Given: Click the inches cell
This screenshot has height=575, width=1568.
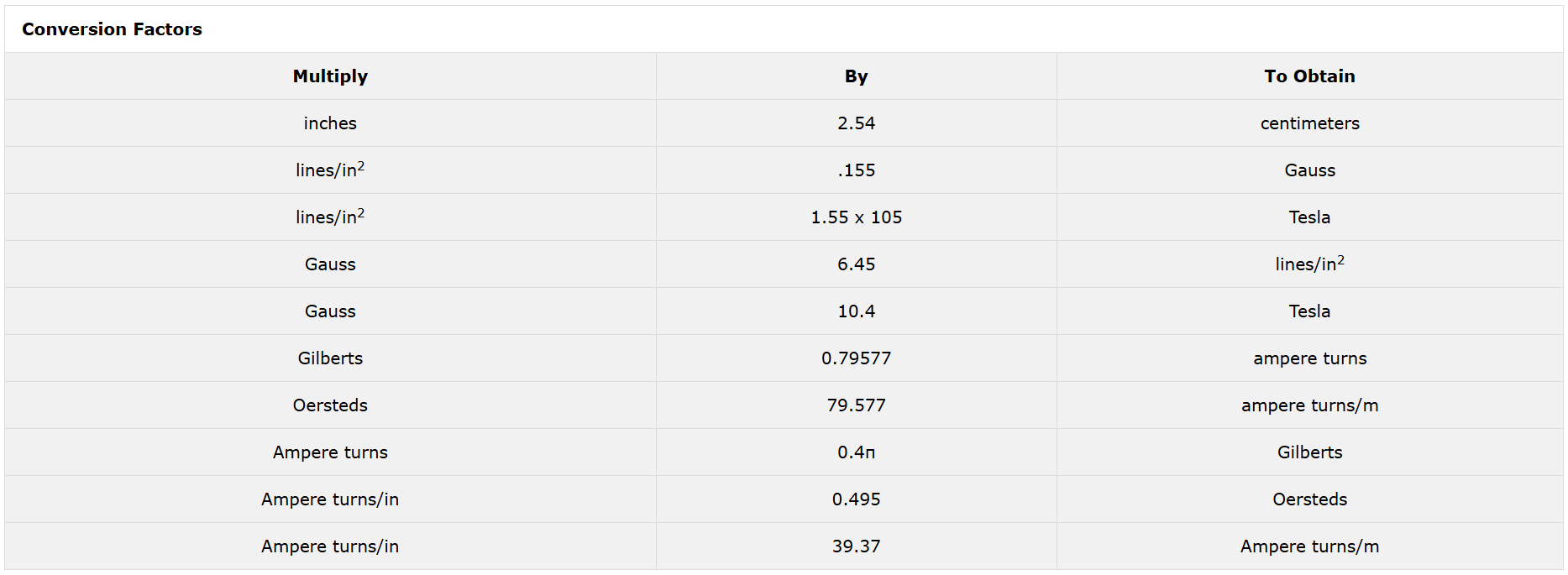Looking at the screenshot, I should pos(330,123).
